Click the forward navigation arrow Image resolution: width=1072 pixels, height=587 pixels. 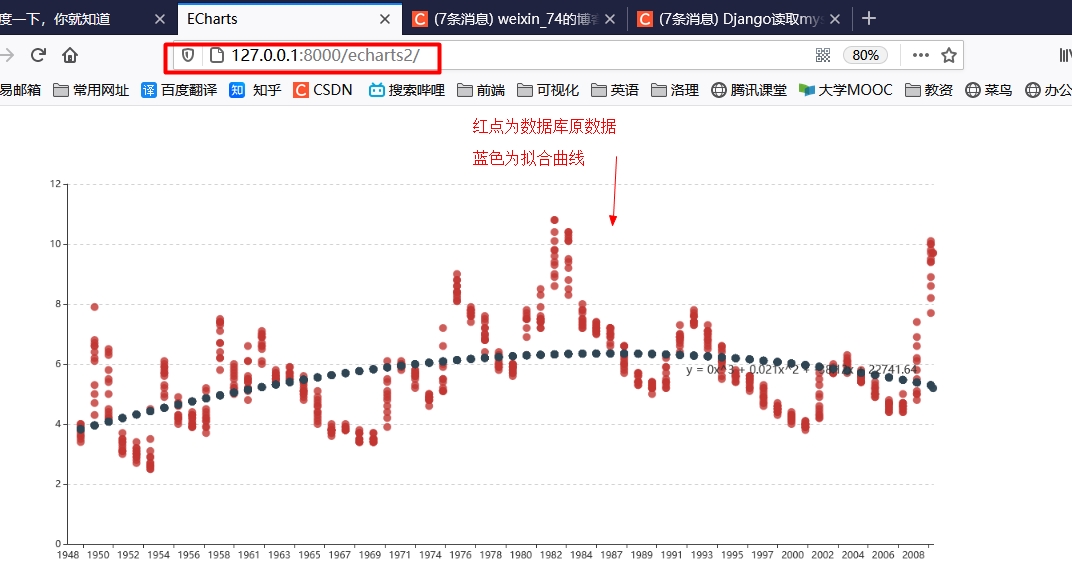7,55
